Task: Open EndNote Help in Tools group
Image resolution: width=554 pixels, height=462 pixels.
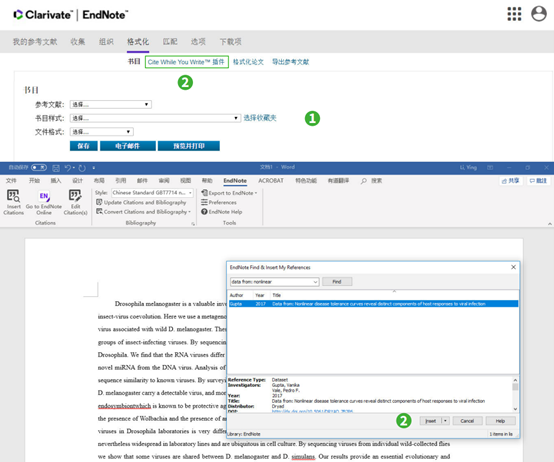Action: pos(222,212)
